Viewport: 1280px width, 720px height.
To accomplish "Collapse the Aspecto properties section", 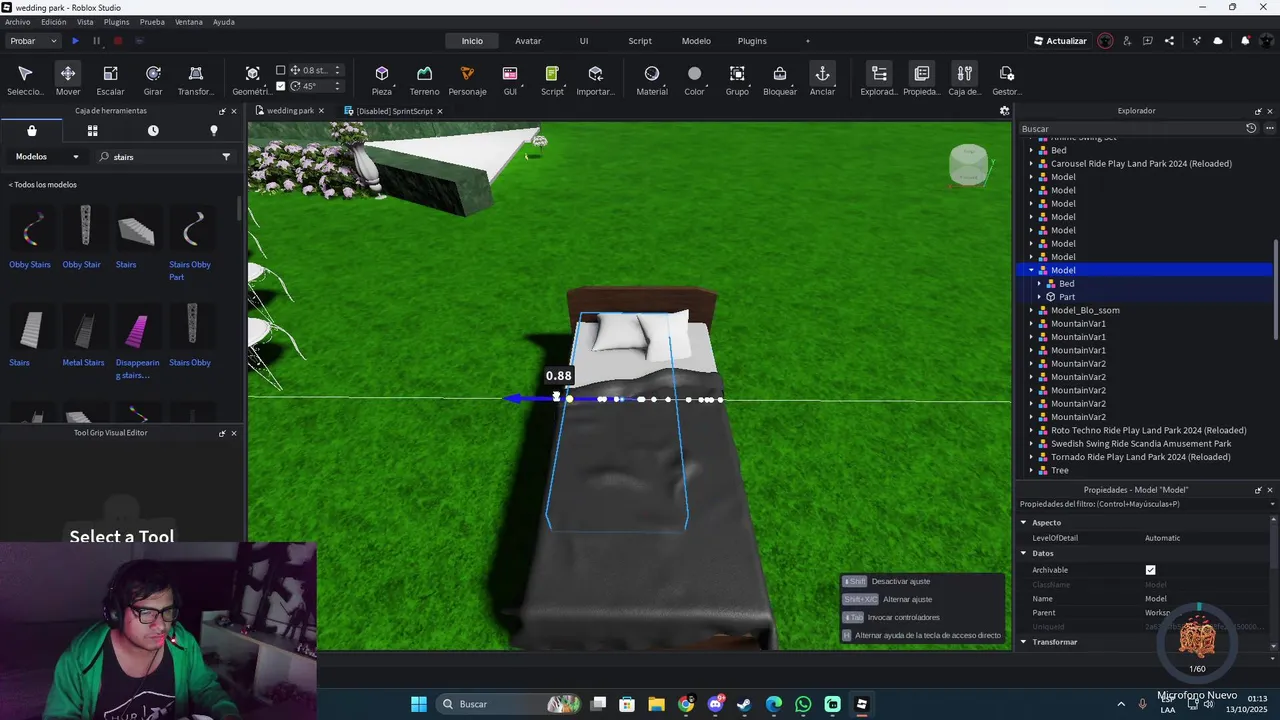I will point(1024,522).
